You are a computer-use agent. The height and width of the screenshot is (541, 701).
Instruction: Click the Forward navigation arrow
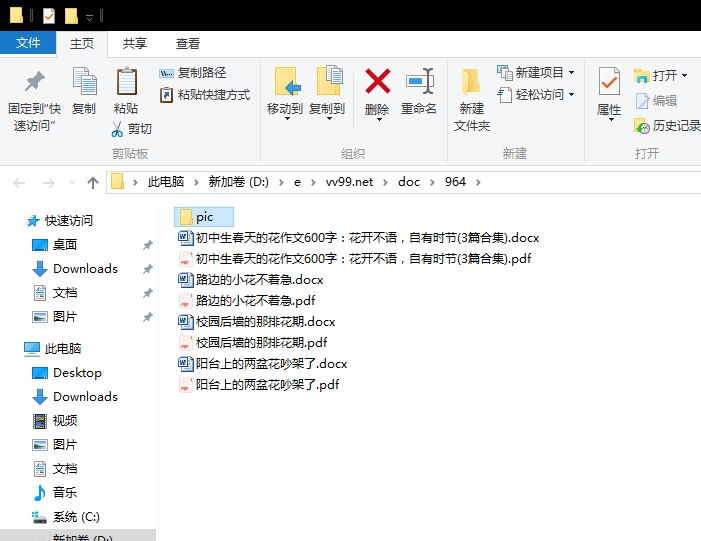click(x=48, y=182)
